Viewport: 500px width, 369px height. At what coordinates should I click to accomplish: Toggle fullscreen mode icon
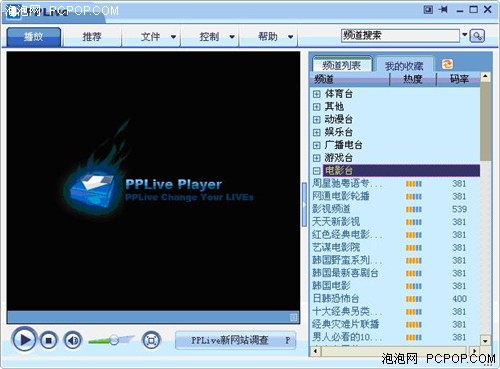point(151,340)
